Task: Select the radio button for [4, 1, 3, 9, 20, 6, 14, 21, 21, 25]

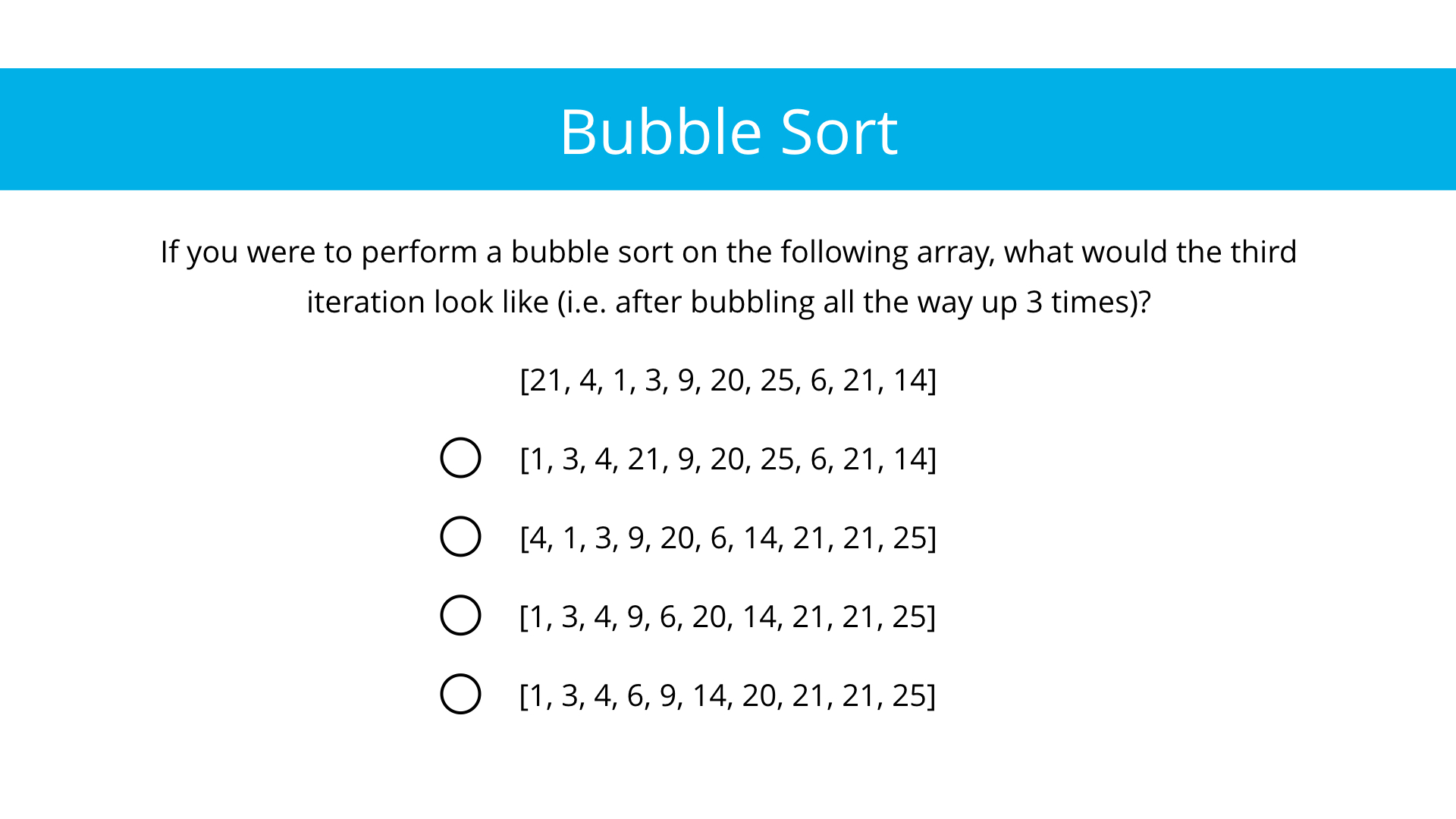Action: 460,537
